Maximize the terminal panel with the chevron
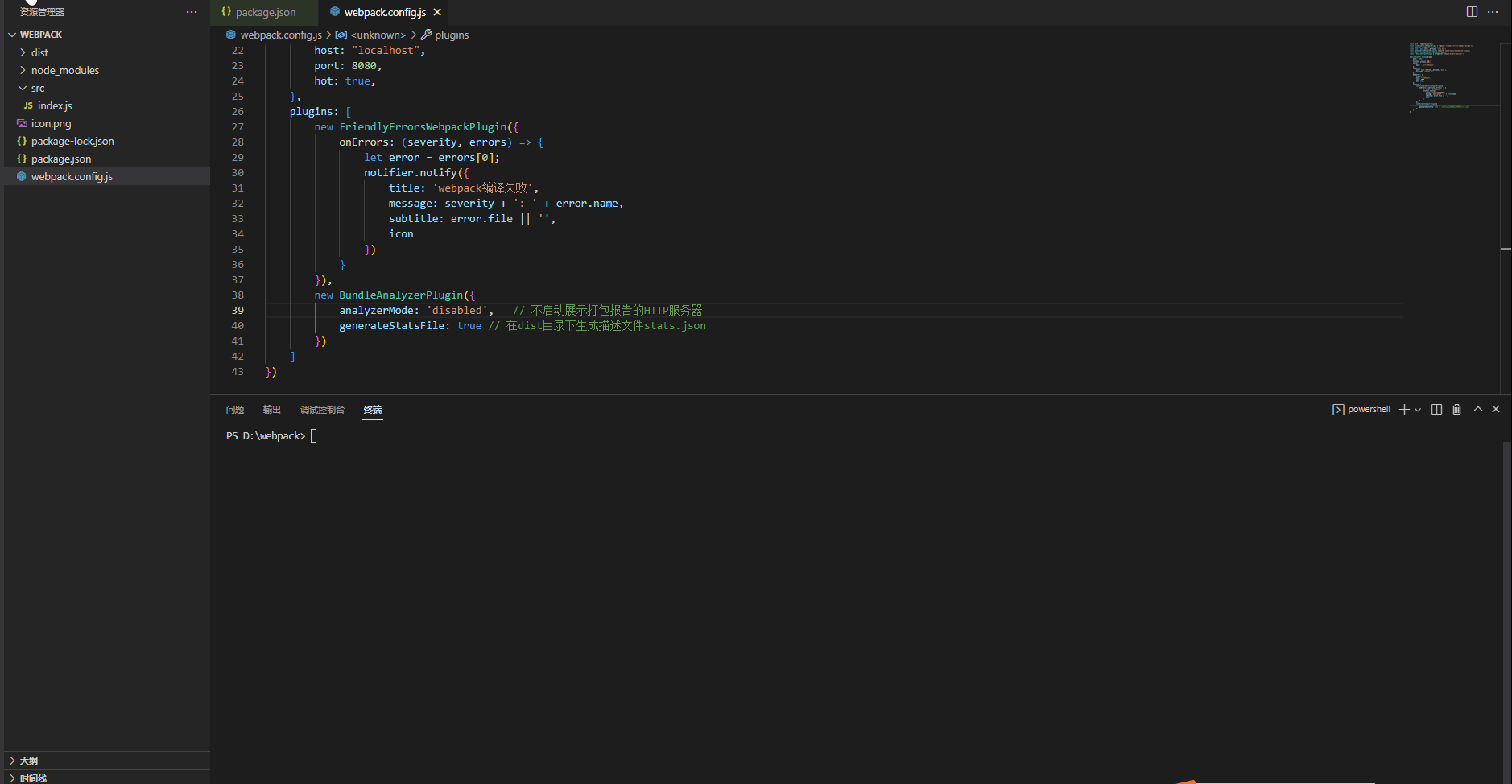 coord(1477,409)
